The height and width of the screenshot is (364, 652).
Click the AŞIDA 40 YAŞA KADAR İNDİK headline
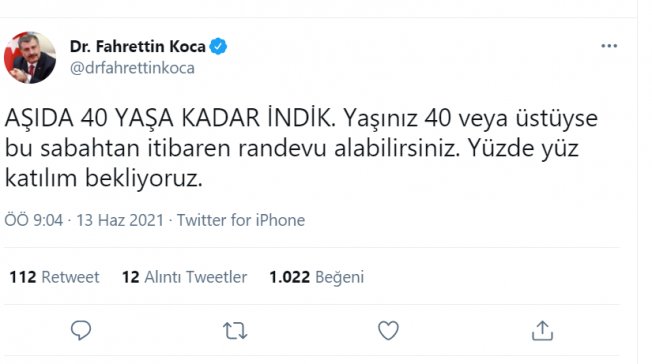click(170, 118)
